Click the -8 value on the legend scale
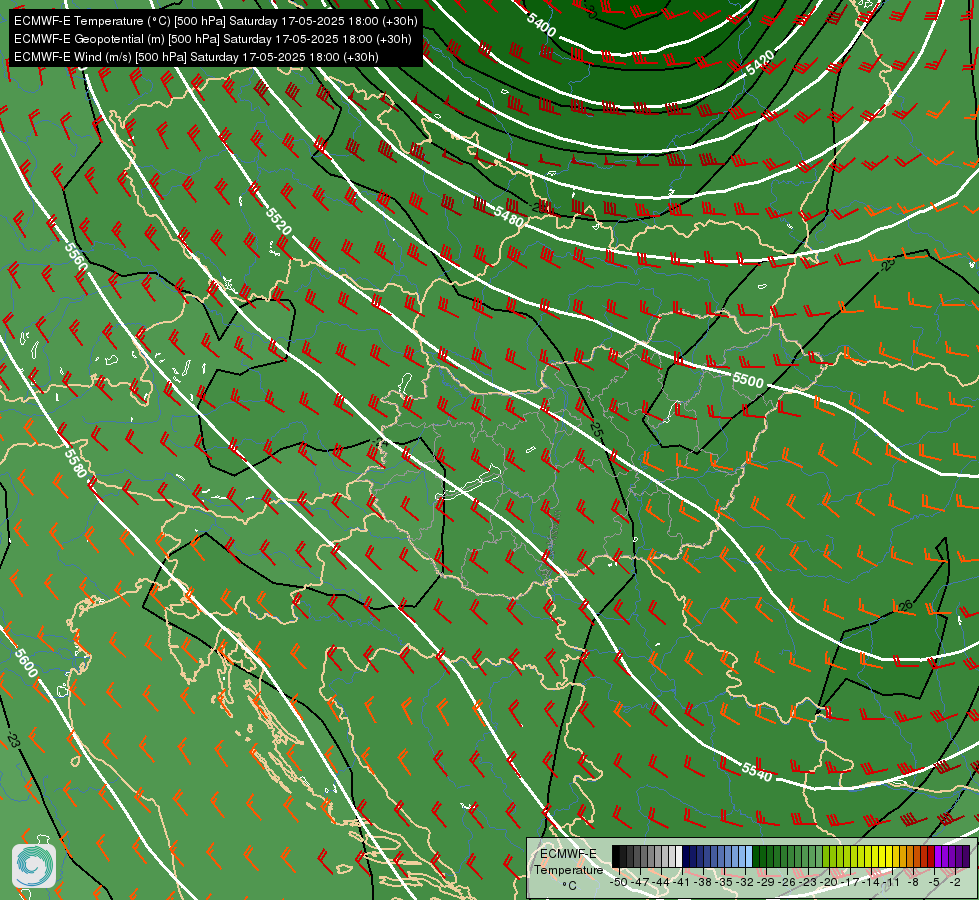 pyautogui.click(x=913, y=882)
